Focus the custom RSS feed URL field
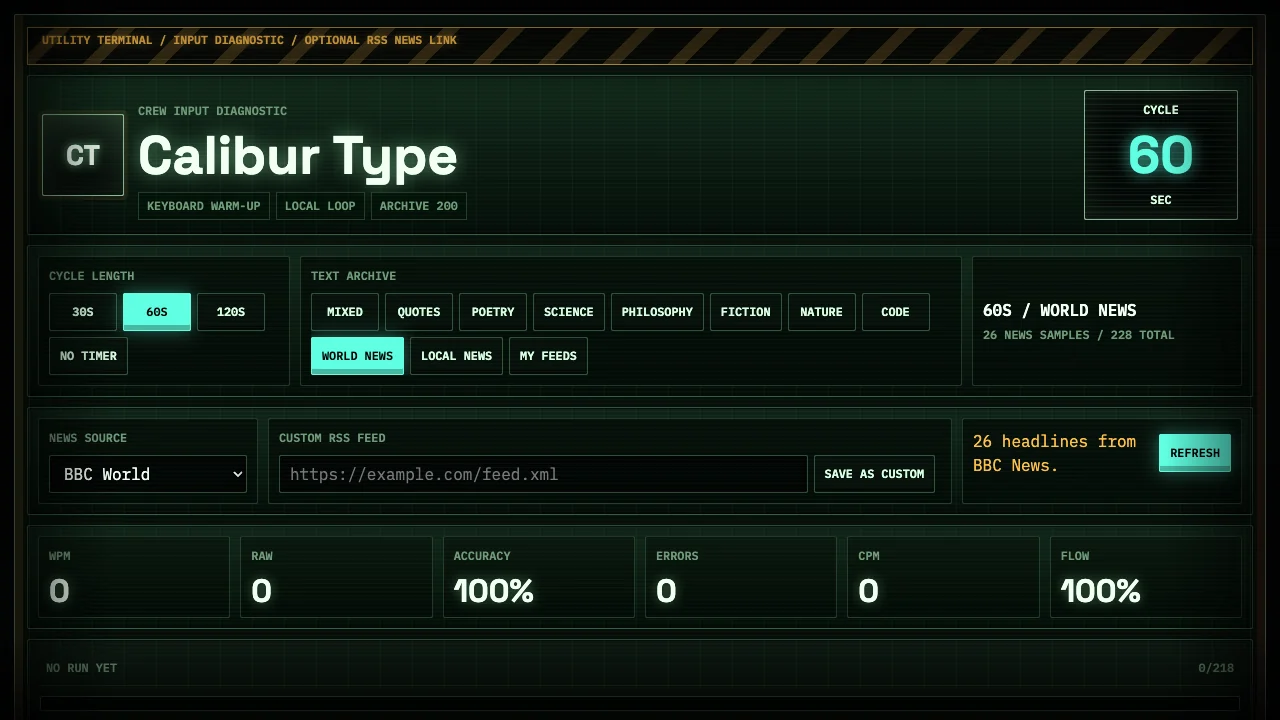The image size is (1280, 720). pyautogui.click(x=543, y=474)
